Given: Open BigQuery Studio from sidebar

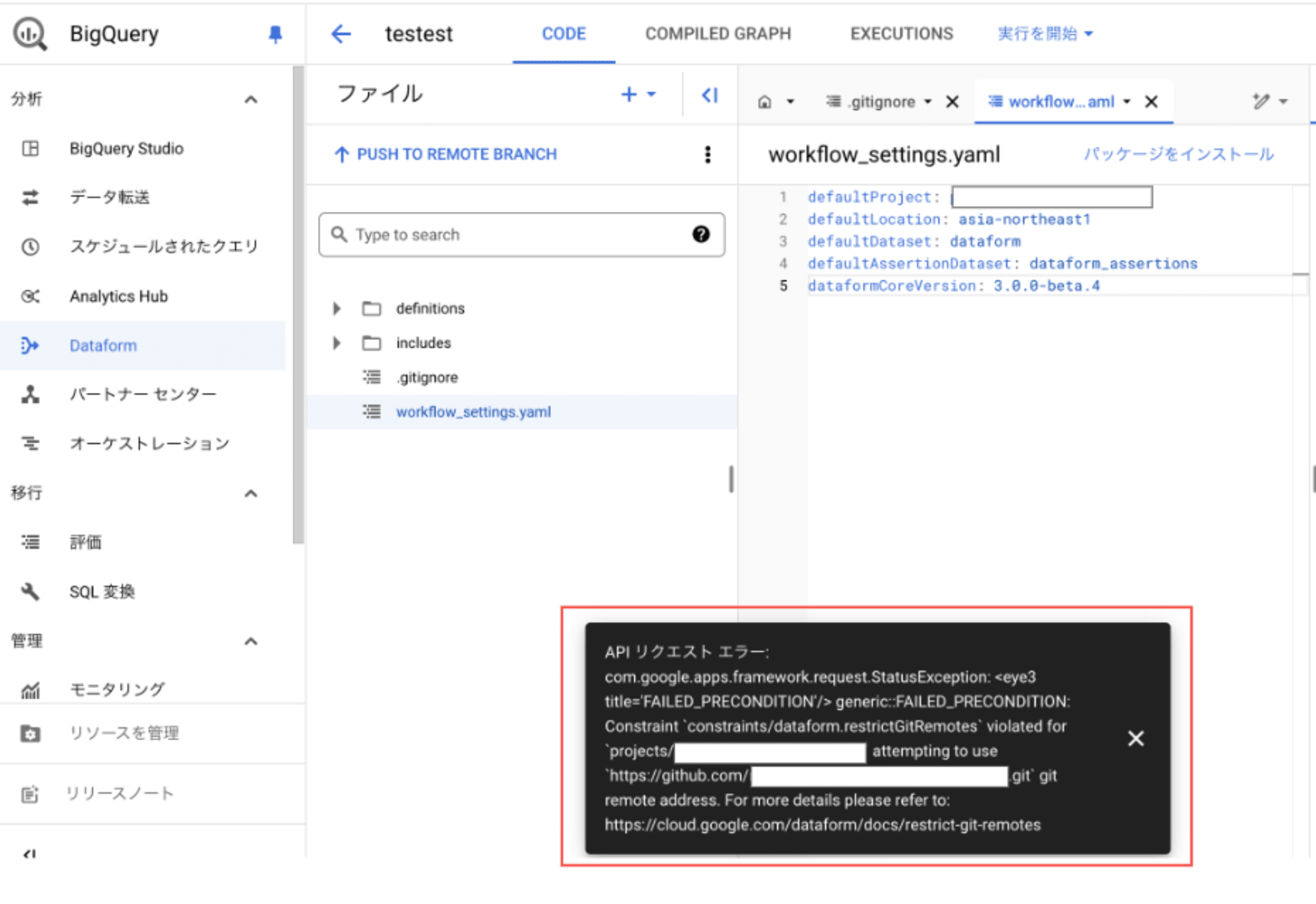Looking at the screenshot, I should point(126,149).
